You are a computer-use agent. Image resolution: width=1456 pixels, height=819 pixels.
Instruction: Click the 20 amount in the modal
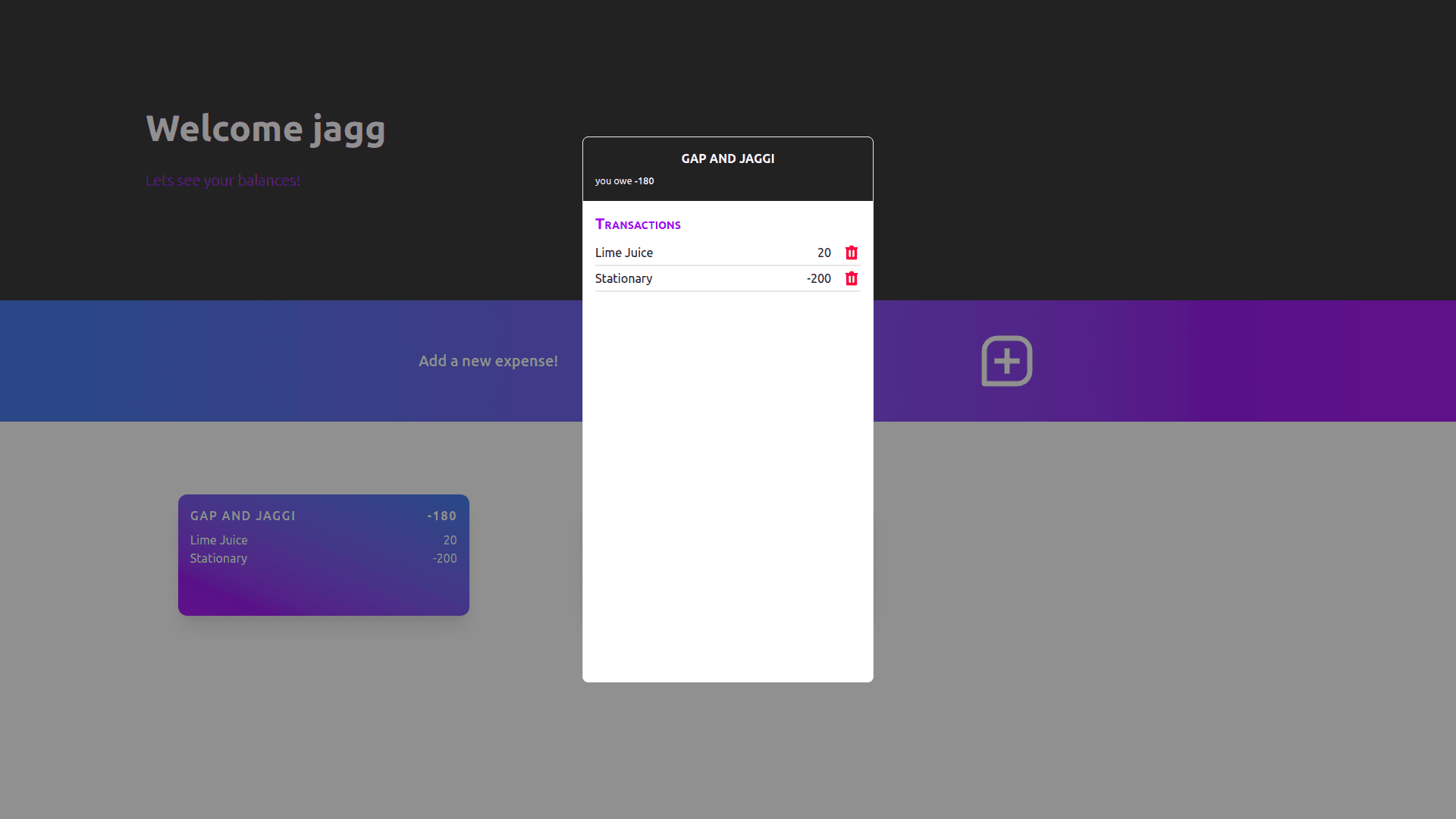[x=824, y=253]
